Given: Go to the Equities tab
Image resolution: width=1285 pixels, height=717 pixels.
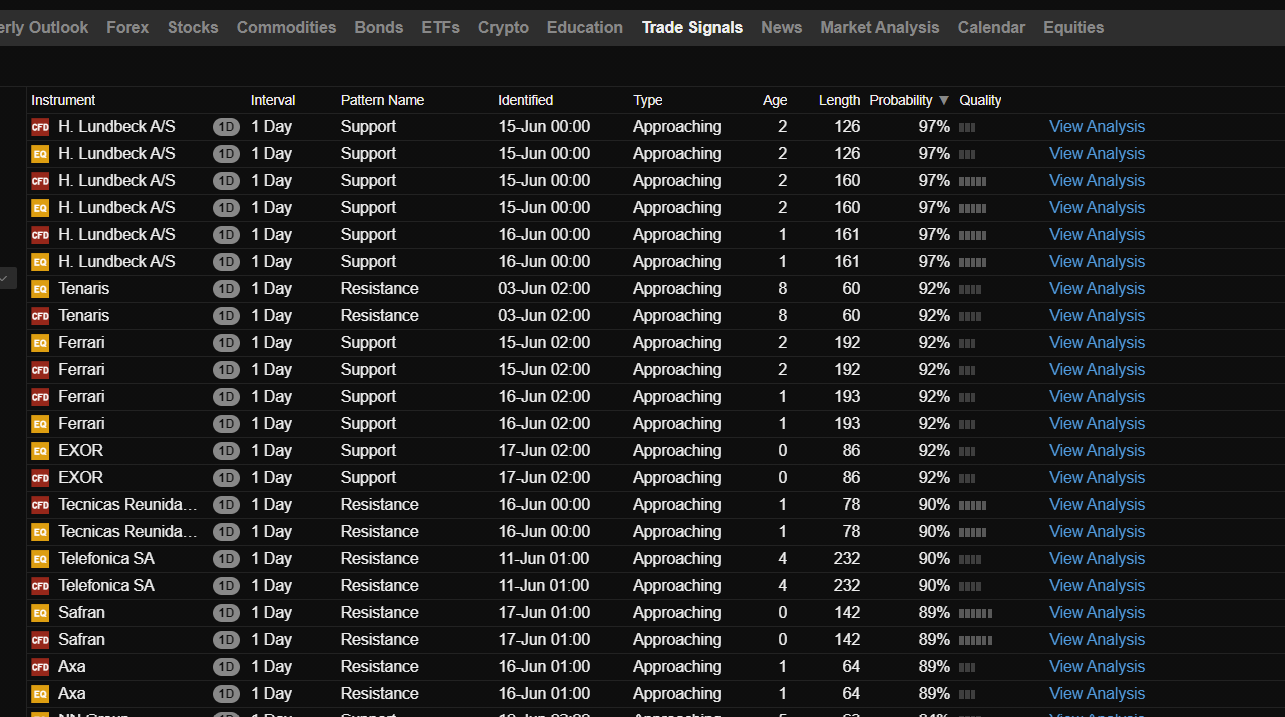Looking at the screenshot, I should click(x=1074, y=28).
